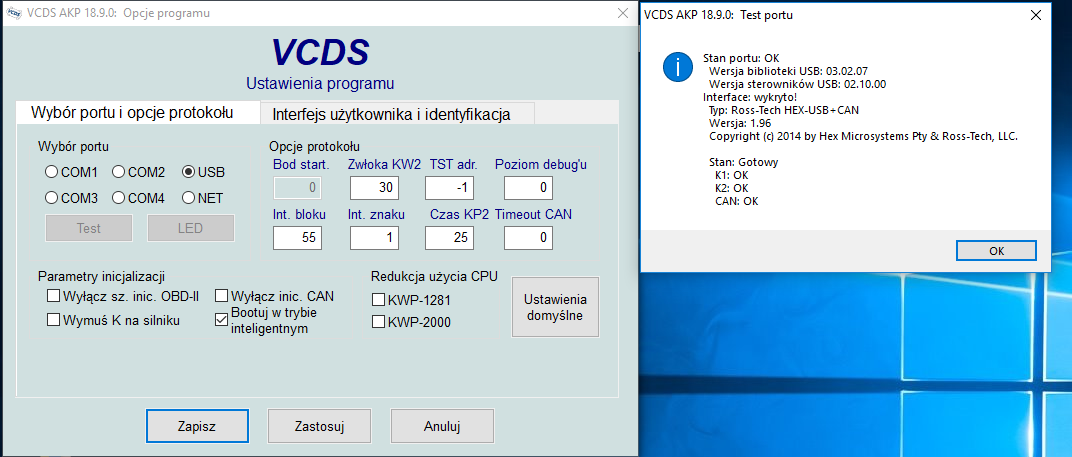The height and width of the screenshot is (457, 1072).
Task: Click the 'Stan portu: OK' text
Action: click(x=741, y=58)
